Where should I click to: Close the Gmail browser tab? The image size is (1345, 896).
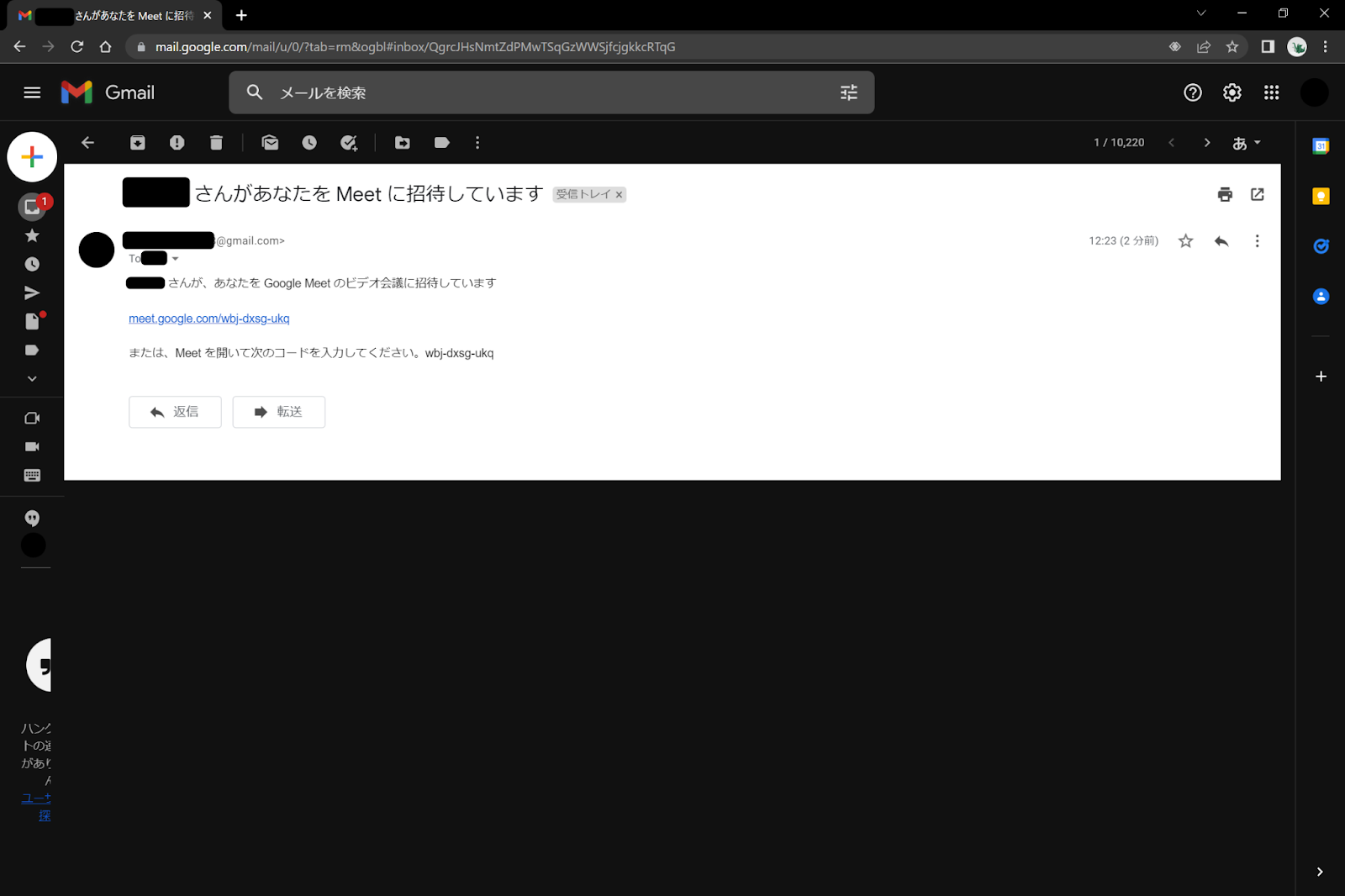point(208,15)
